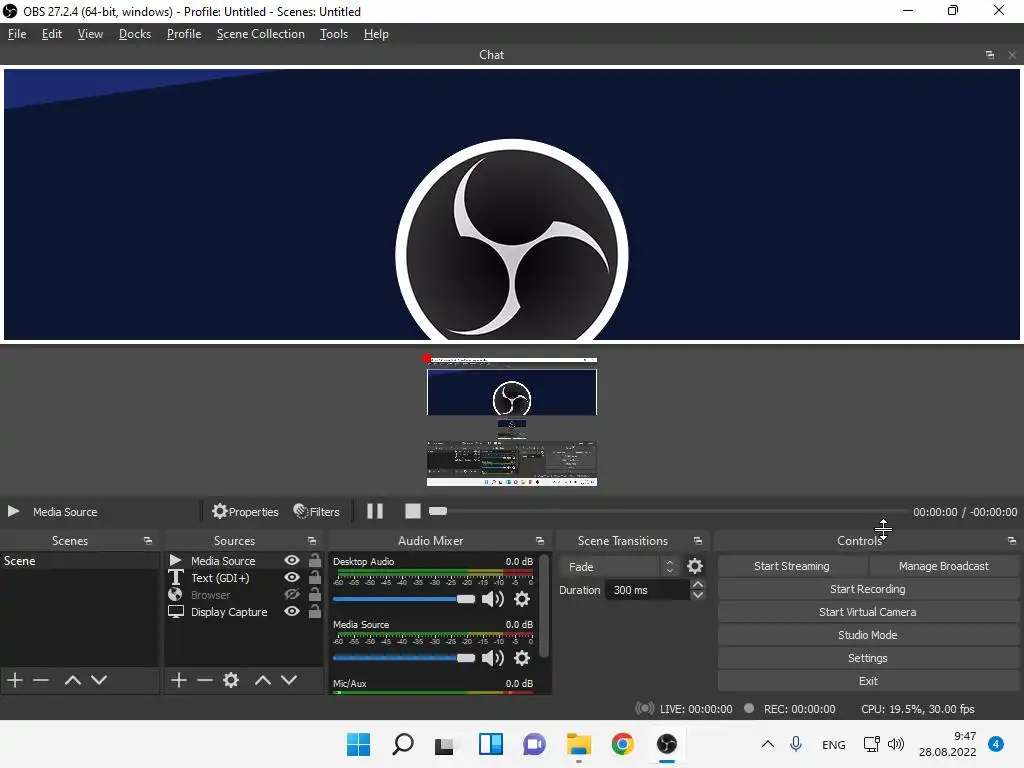1024x768 pixels.
Task: Open the Scene Collection menu
Action: click(x=261, y=34)
